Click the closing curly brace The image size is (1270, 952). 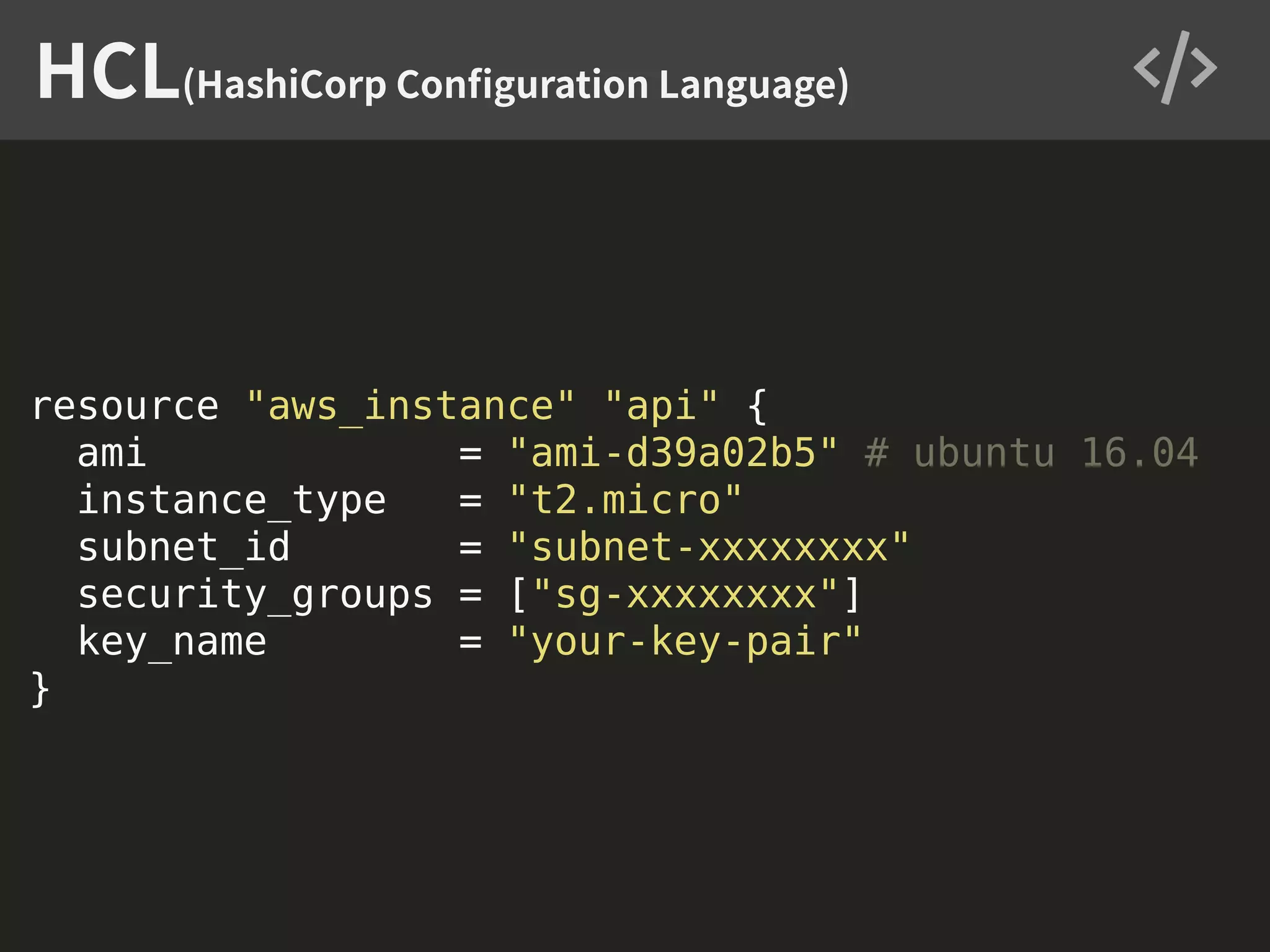[40, 689]
